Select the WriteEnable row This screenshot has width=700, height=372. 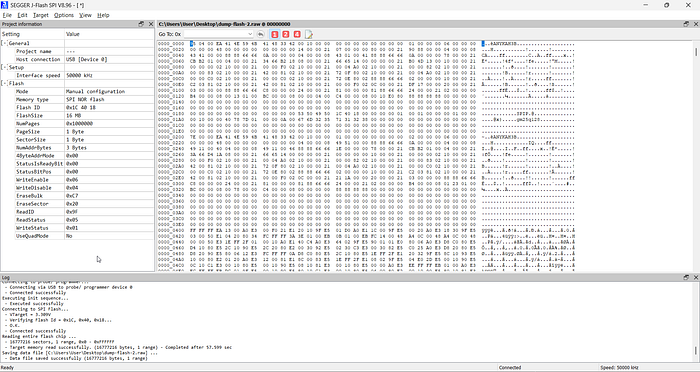pos(77,180)
